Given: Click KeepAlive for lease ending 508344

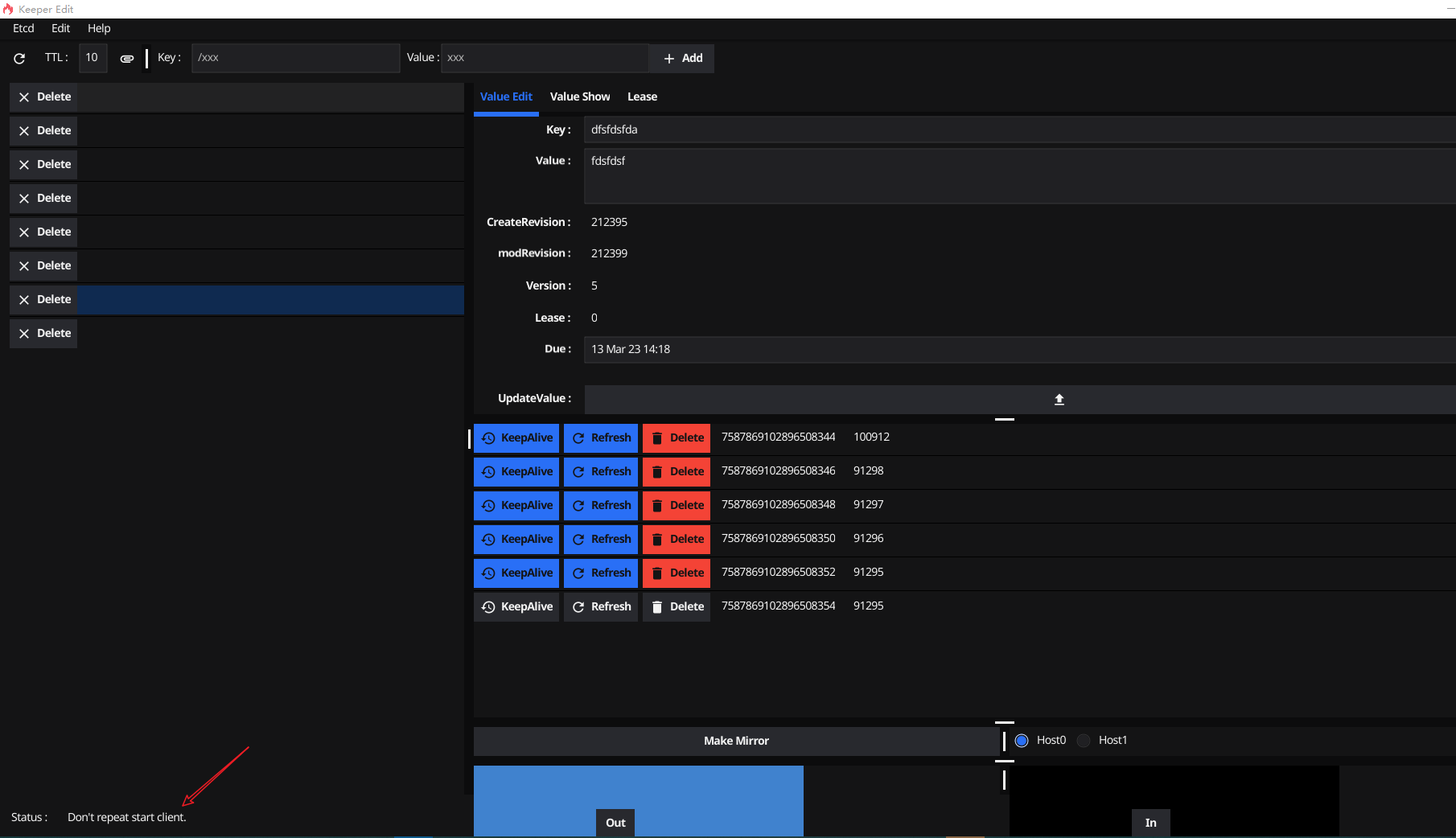Looking at the screenshot, I should 516,438.
